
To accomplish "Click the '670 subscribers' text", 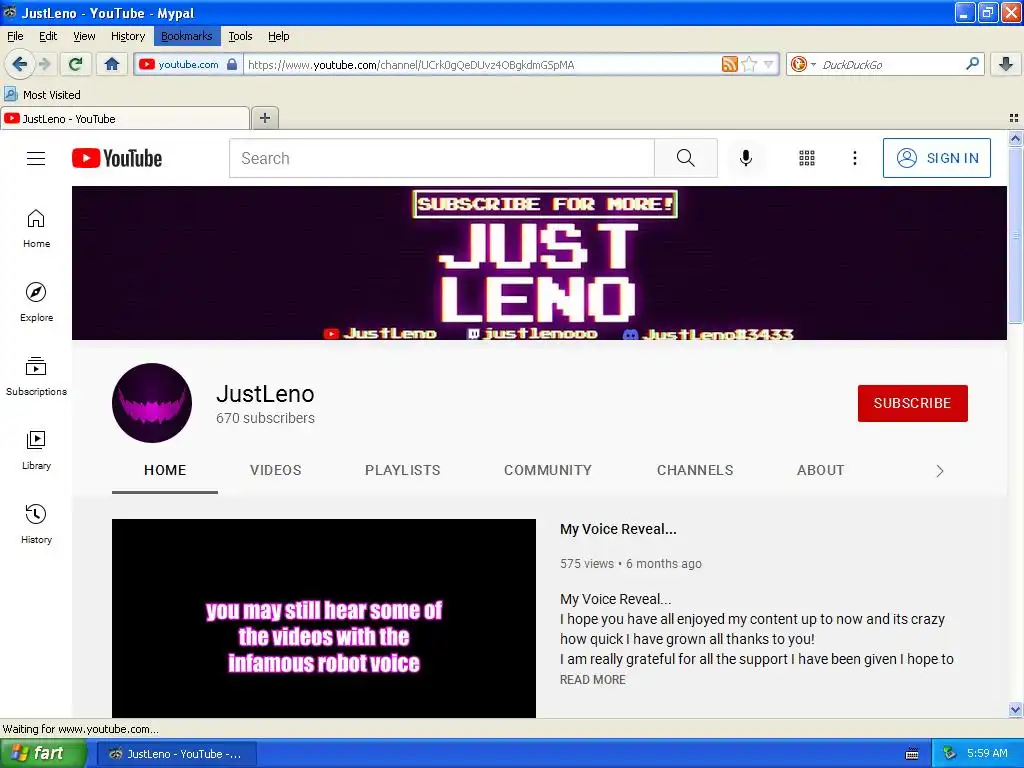I will (265, 418).
